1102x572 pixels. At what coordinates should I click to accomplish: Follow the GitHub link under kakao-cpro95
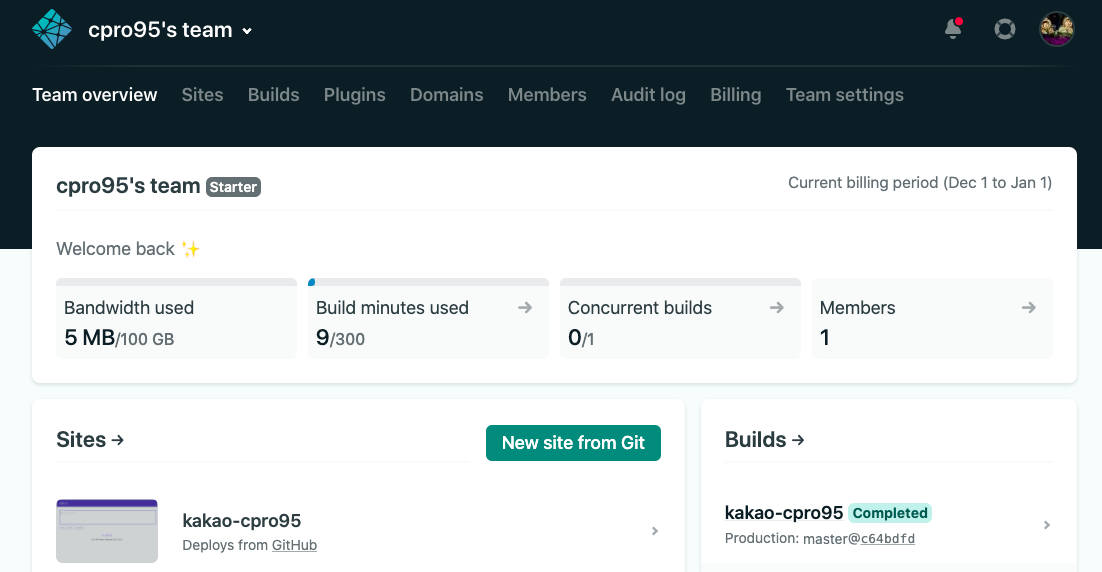294,545
